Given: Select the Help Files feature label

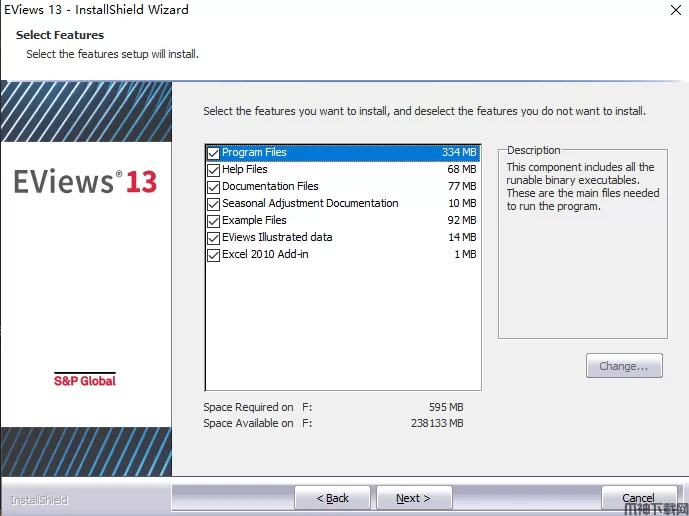Looking at the screenshot, I should 245,169.
